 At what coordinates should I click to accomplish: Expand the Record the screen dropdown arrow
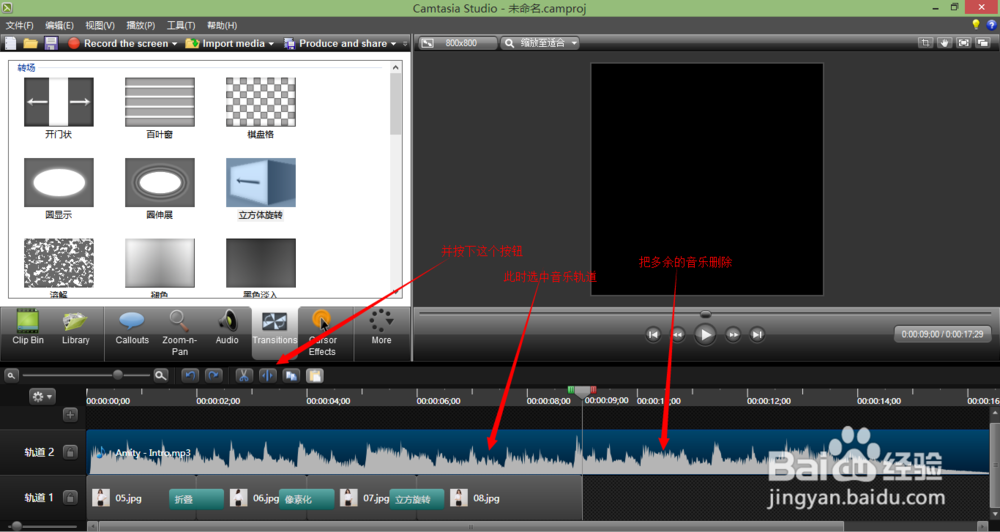point(174,44)
